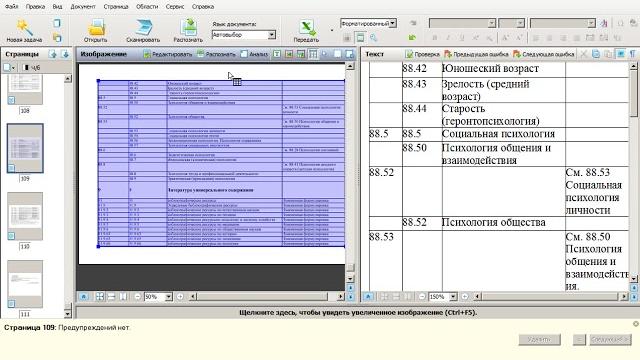The width and height of the screenshot is (640, 360).
Task: Select the text area drawing tool
Action: click(x=277, y=54)
